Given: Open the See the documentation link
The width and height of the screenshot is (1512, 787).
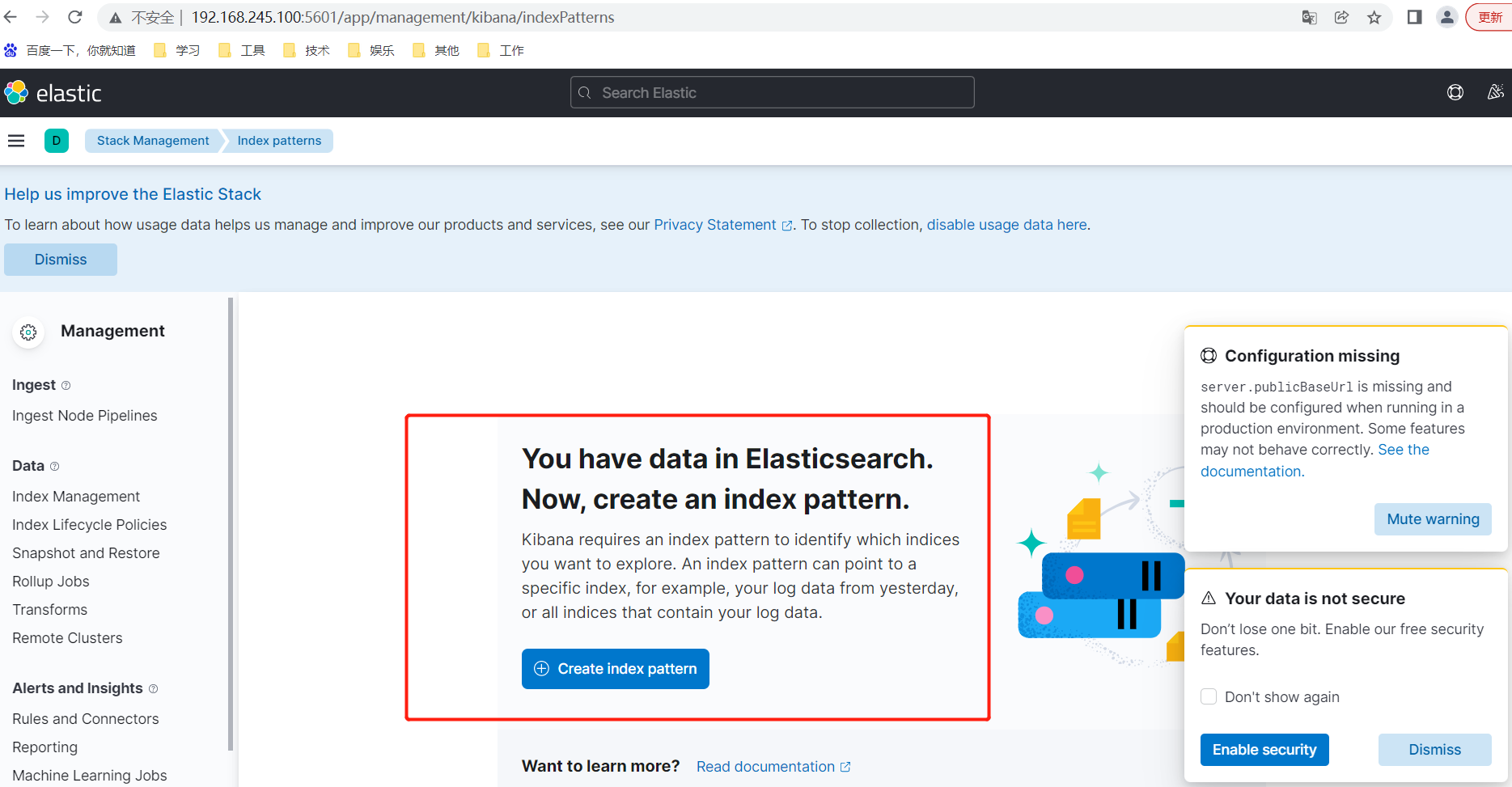Looking at the screenshot, I should [x=1315, y=460].
